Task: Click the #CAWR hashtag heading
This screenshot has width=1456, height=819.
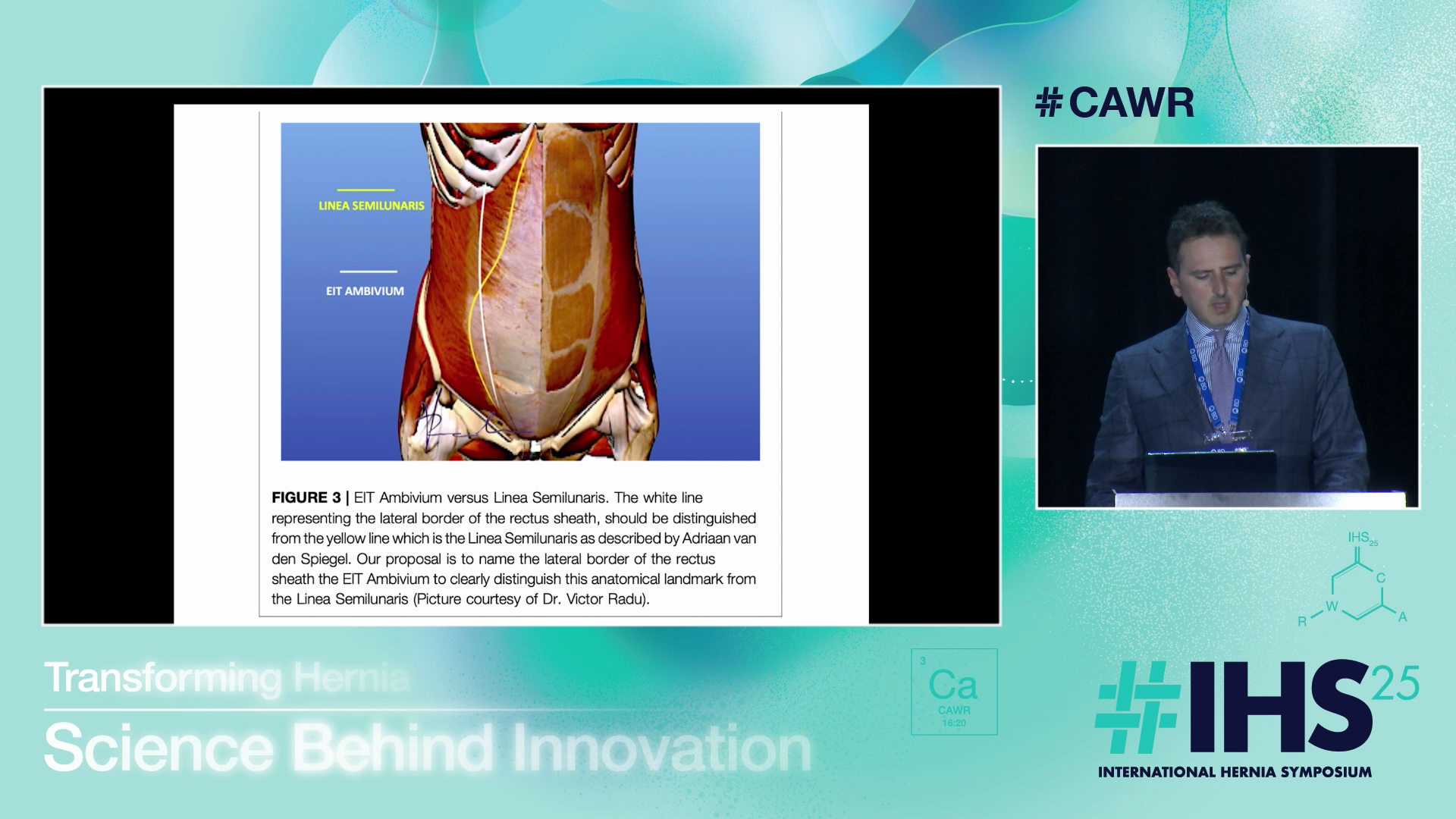Action: (1114, 102)
